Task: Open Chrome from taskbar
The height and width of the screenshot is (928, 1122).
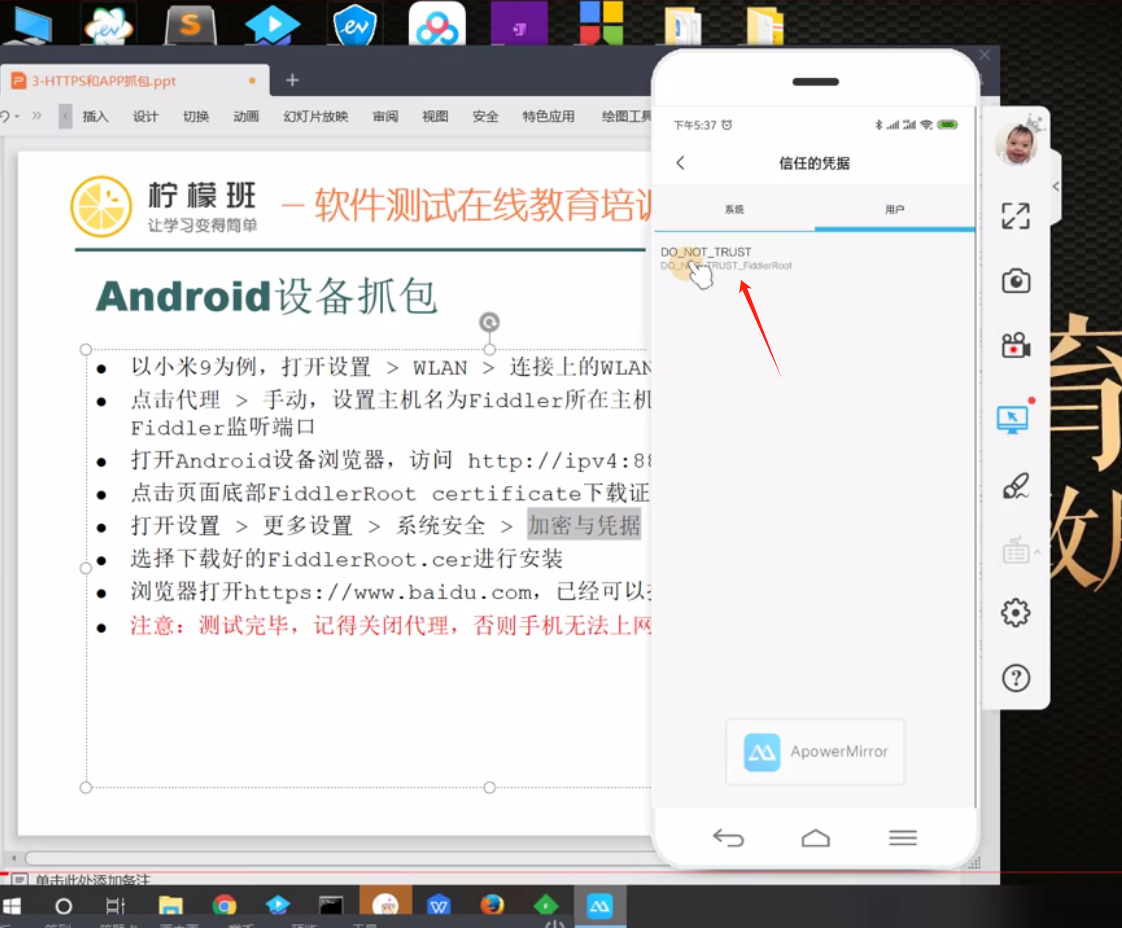Action: coord(224,906)
